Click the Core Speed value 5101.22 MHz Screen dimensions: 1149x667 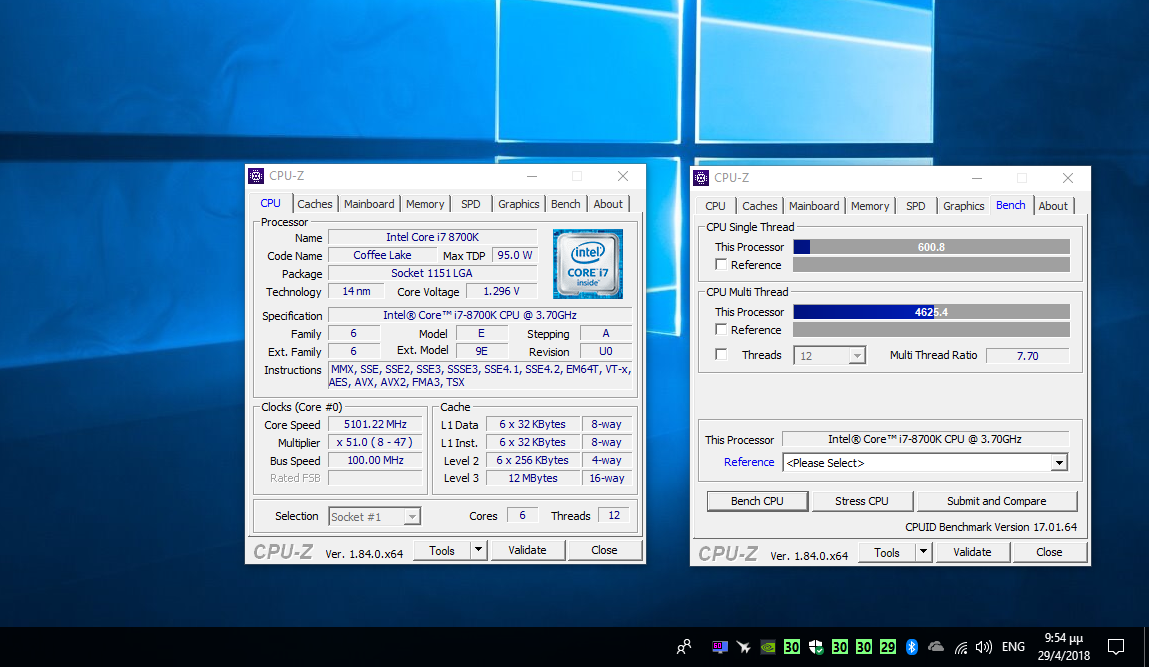point(375,424)
